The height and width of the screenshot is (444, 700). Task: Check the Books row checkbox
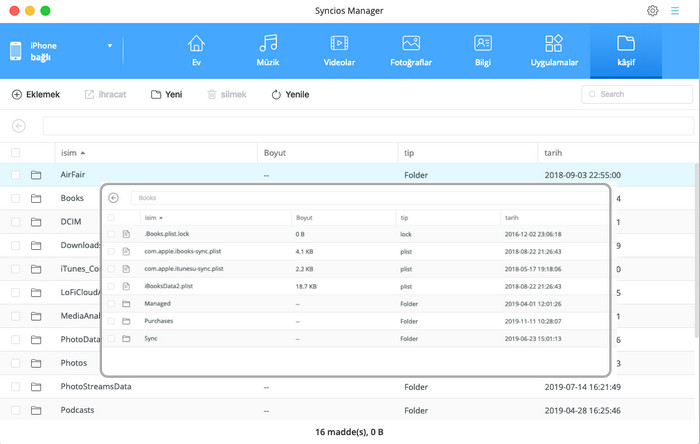(16, 198)
